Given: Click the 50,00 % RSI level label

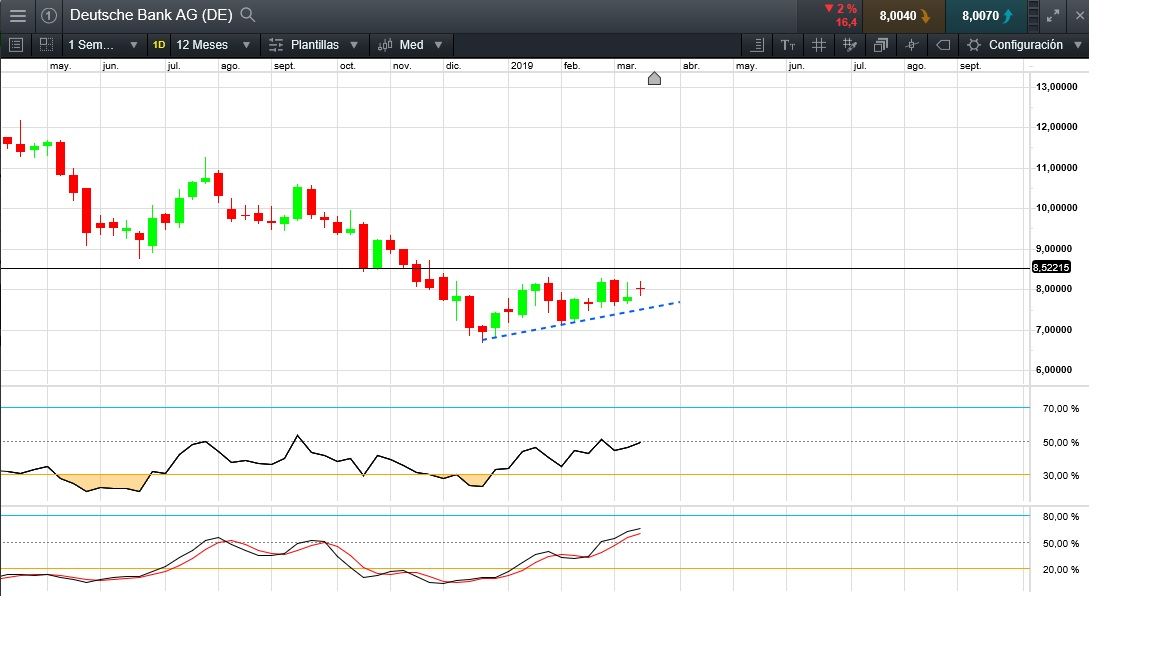Looking at the screenshot, I should [x=1061, y=442].
